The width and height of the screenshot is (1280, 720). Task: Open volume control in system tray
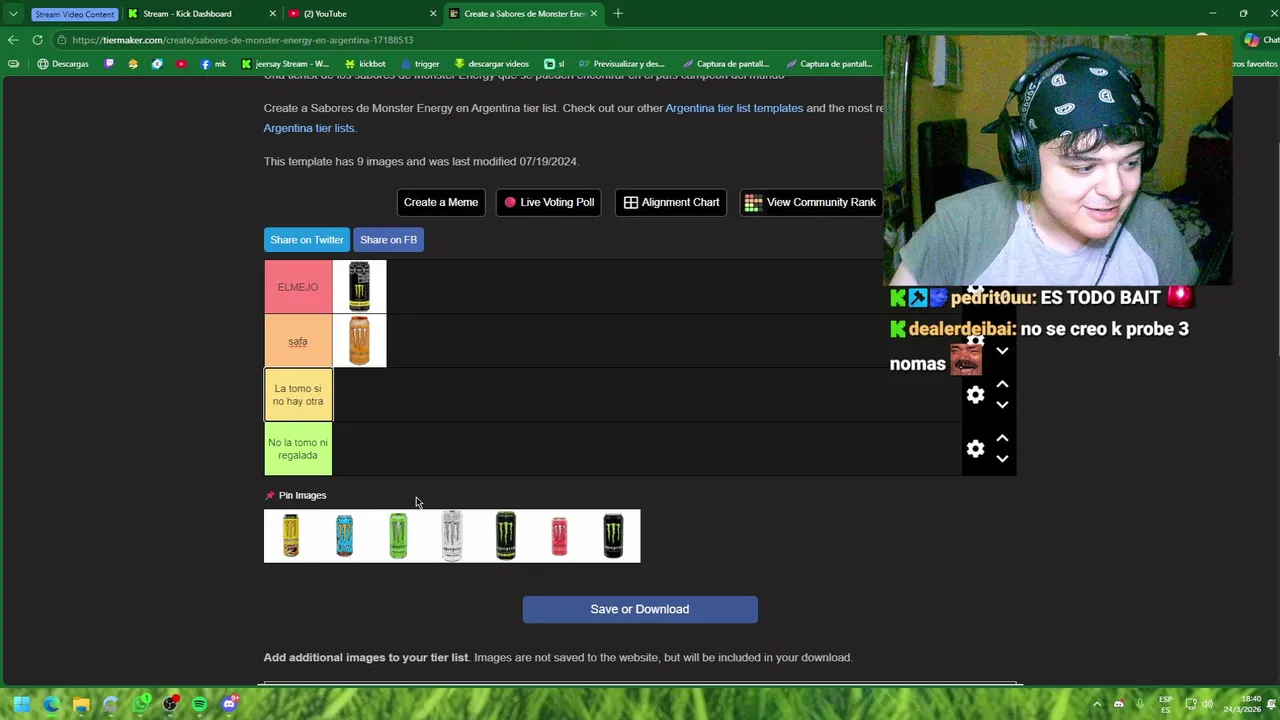click(x=1207, y=704)
